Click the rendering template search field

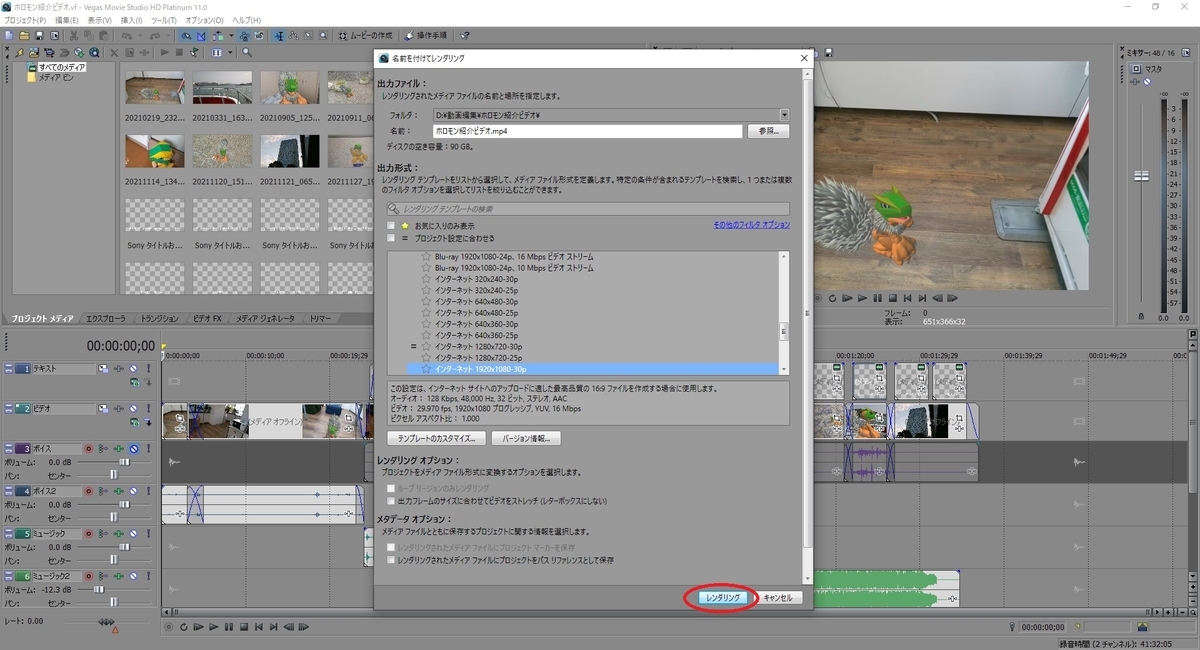tap(589, 209)
